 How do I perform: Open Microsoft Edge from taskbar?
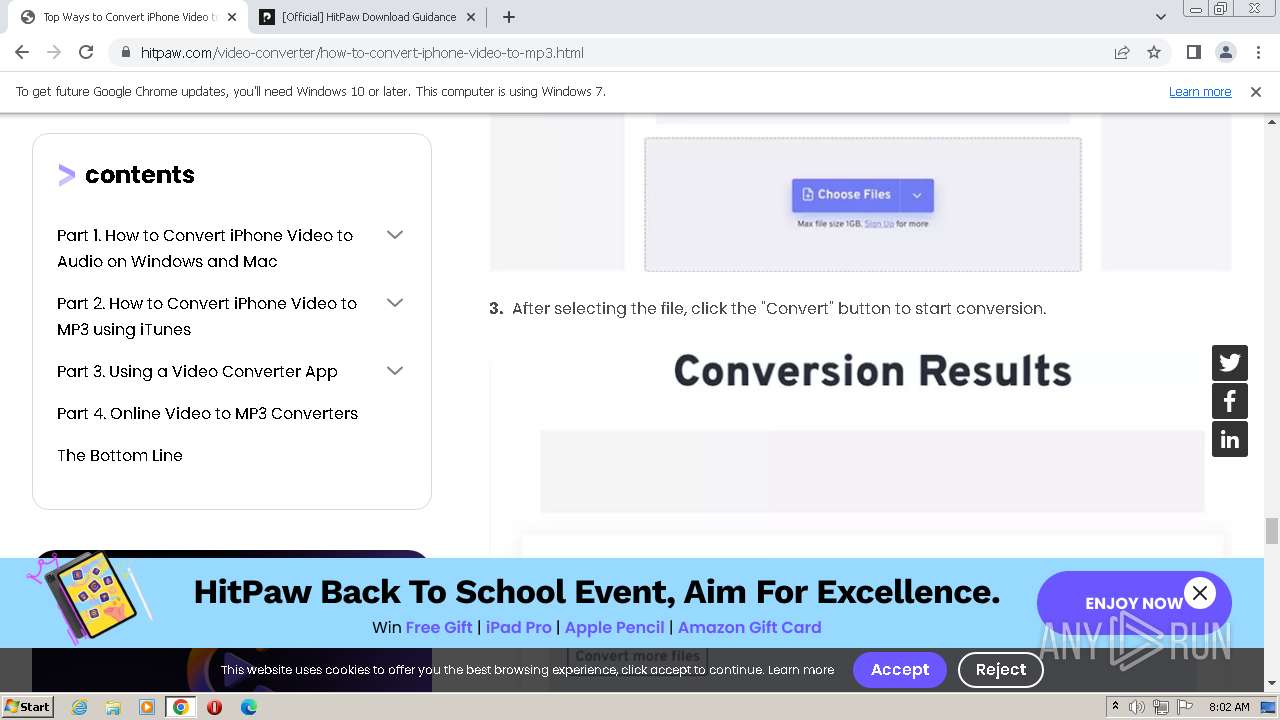tap(248, 707)
